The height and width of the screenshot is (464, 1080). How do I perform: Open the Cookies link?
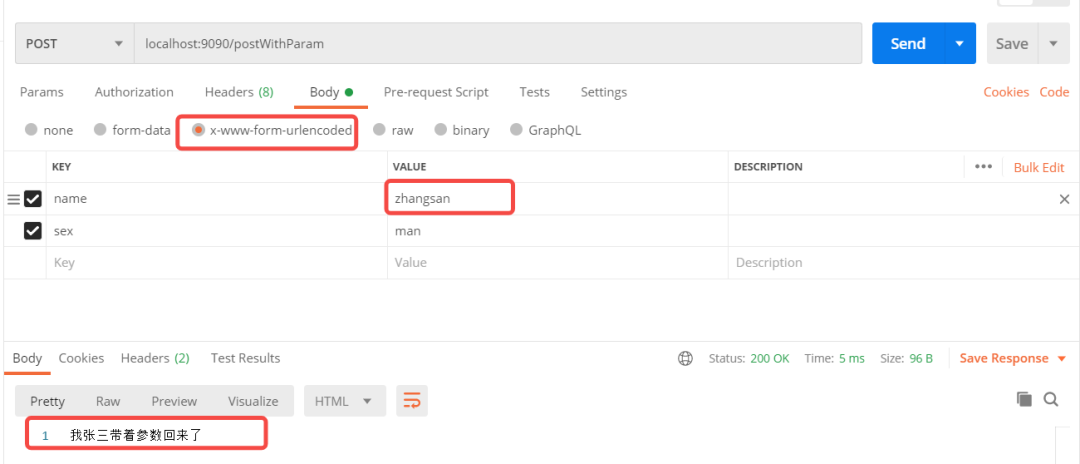(x=1006, y=92)
